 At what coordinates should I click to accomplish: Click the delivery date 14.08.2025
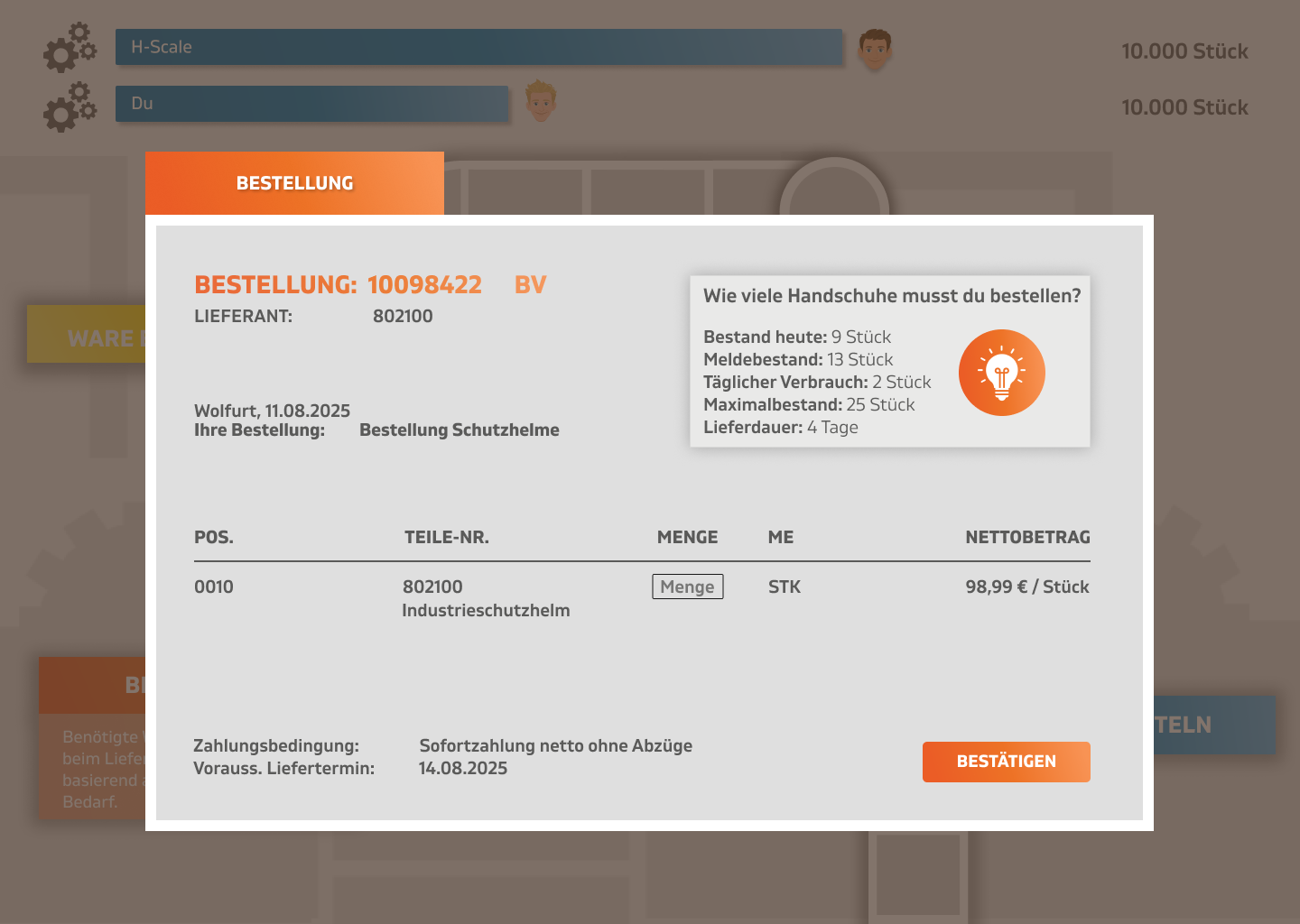pyautogui.click(x=463, y=769)
